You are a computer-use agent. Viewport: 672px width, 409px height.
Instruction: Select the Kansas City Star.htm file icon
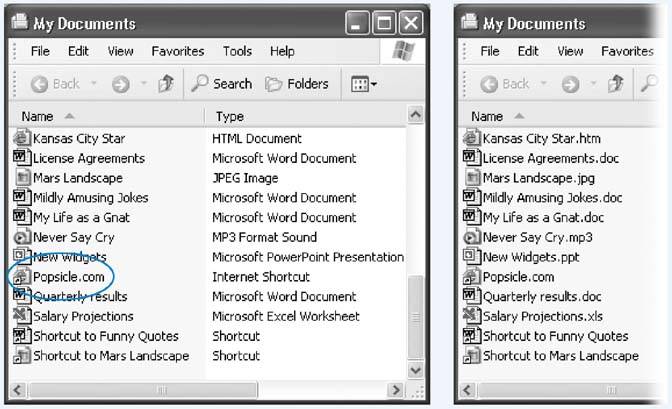(x=471, y=138)
